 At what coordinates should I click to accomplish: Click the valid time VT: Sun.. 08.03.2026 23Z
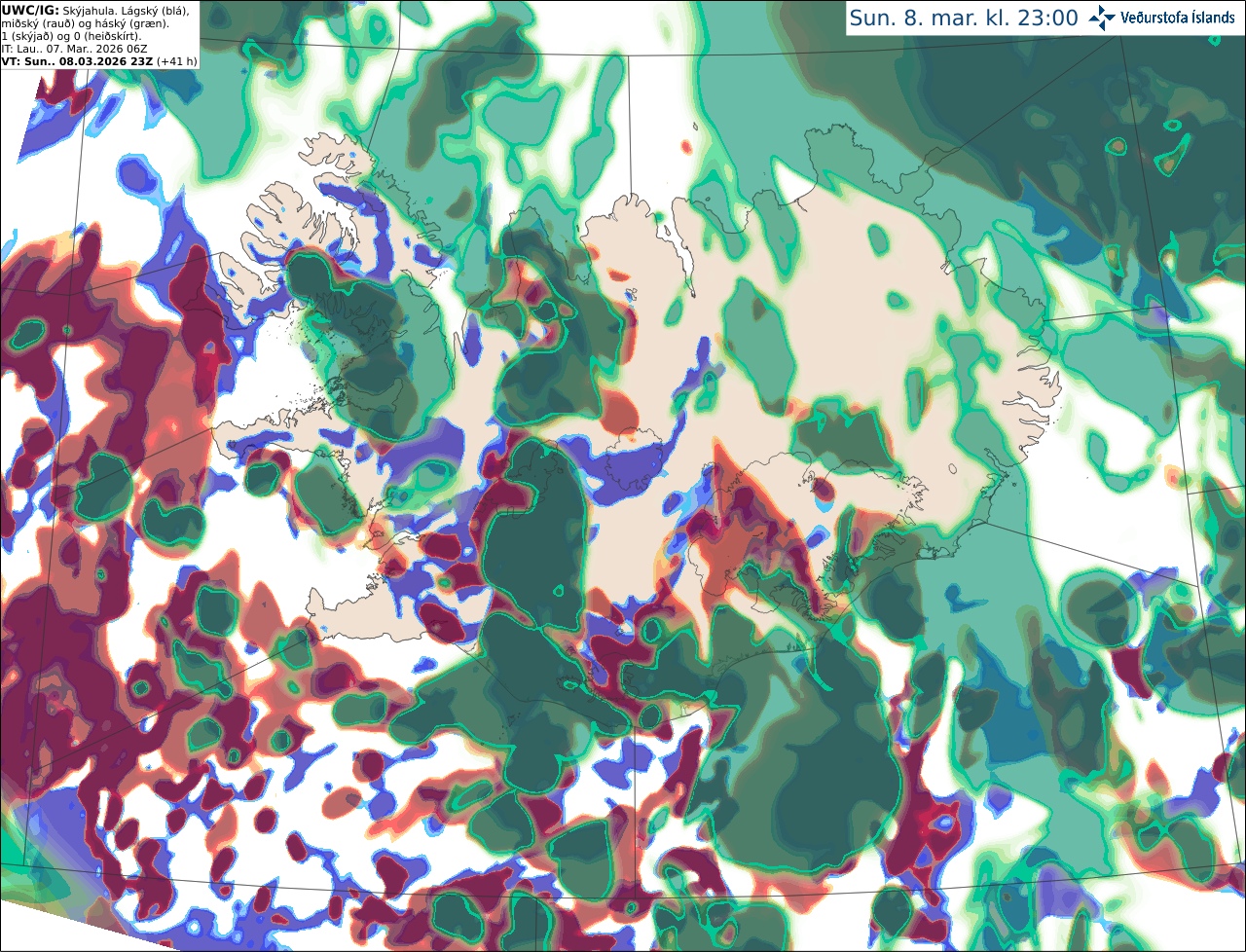[77, 61]
